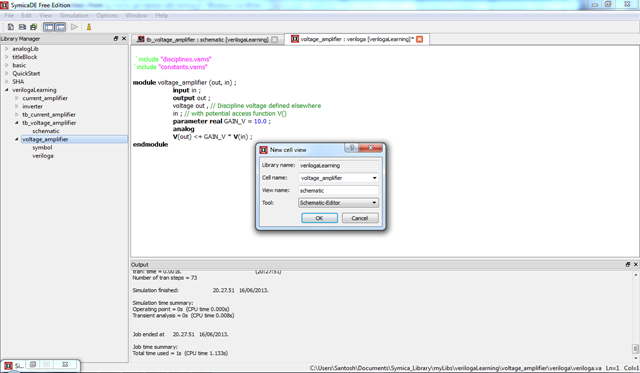
Task: Click the View name input field
Action: click(338, 191)
